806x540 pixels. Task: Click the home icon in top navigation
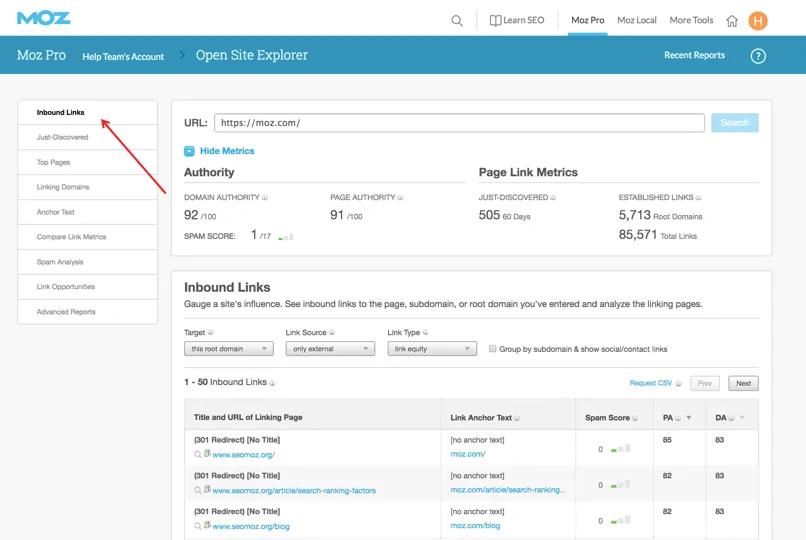732,20
